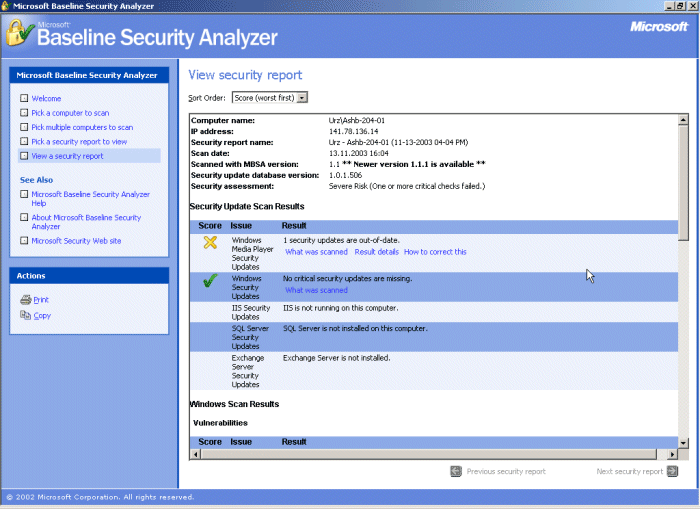700x509 pixels.
Task: Click the Security Update Scan Results heading
Action: (247, 206)
